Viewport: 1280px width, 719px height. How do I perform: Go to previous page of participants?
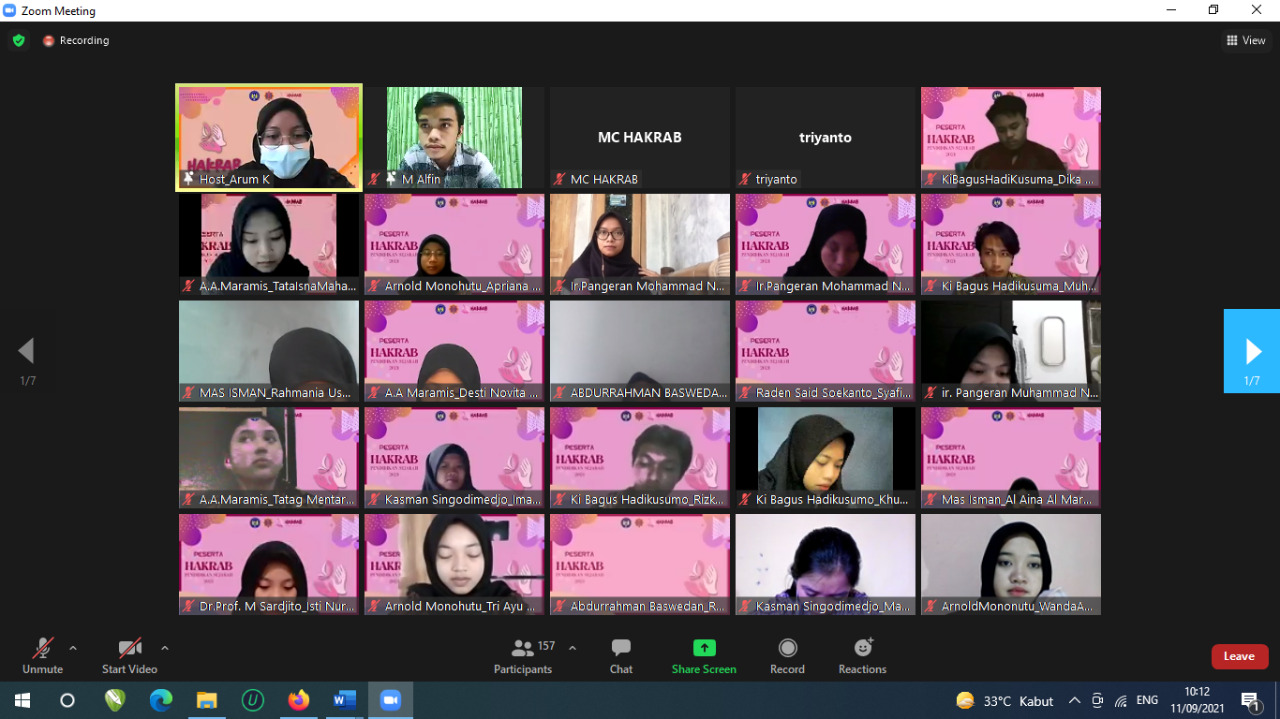pyautogui.click(x=26, y=351)
